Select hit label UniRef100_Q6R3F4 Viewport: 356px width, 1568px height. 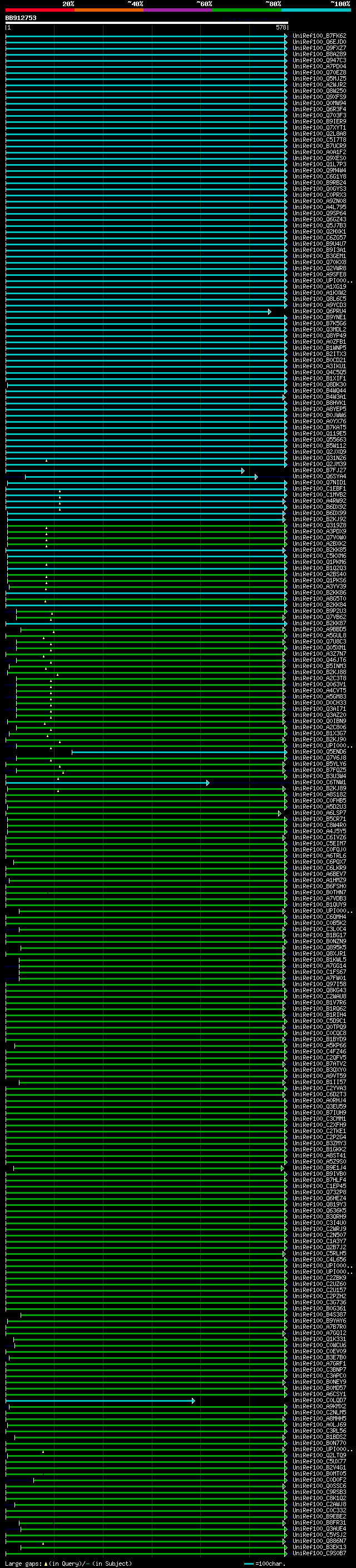319,109
